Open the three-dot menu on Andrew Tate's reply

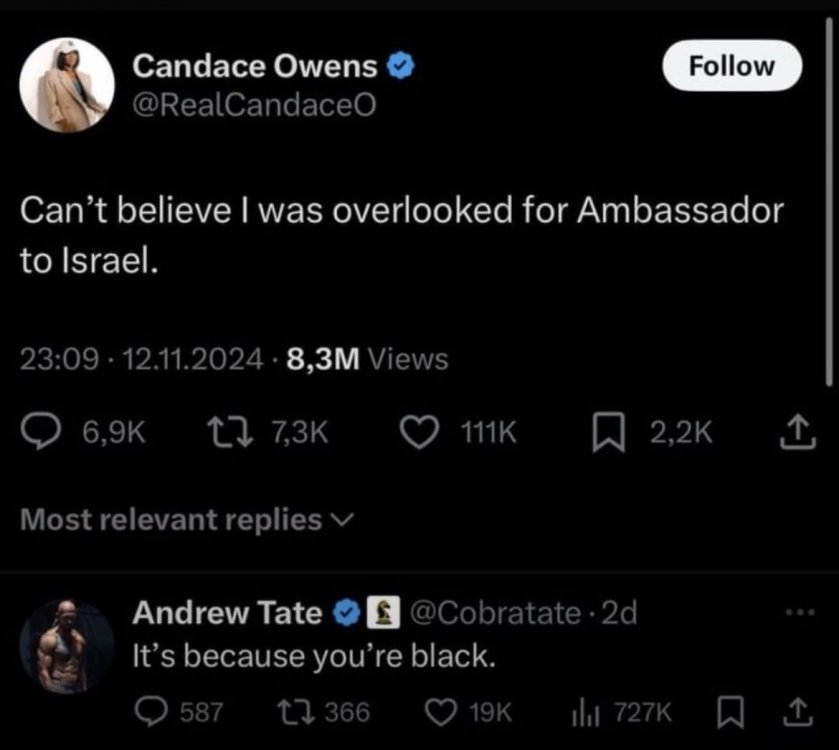800,611
